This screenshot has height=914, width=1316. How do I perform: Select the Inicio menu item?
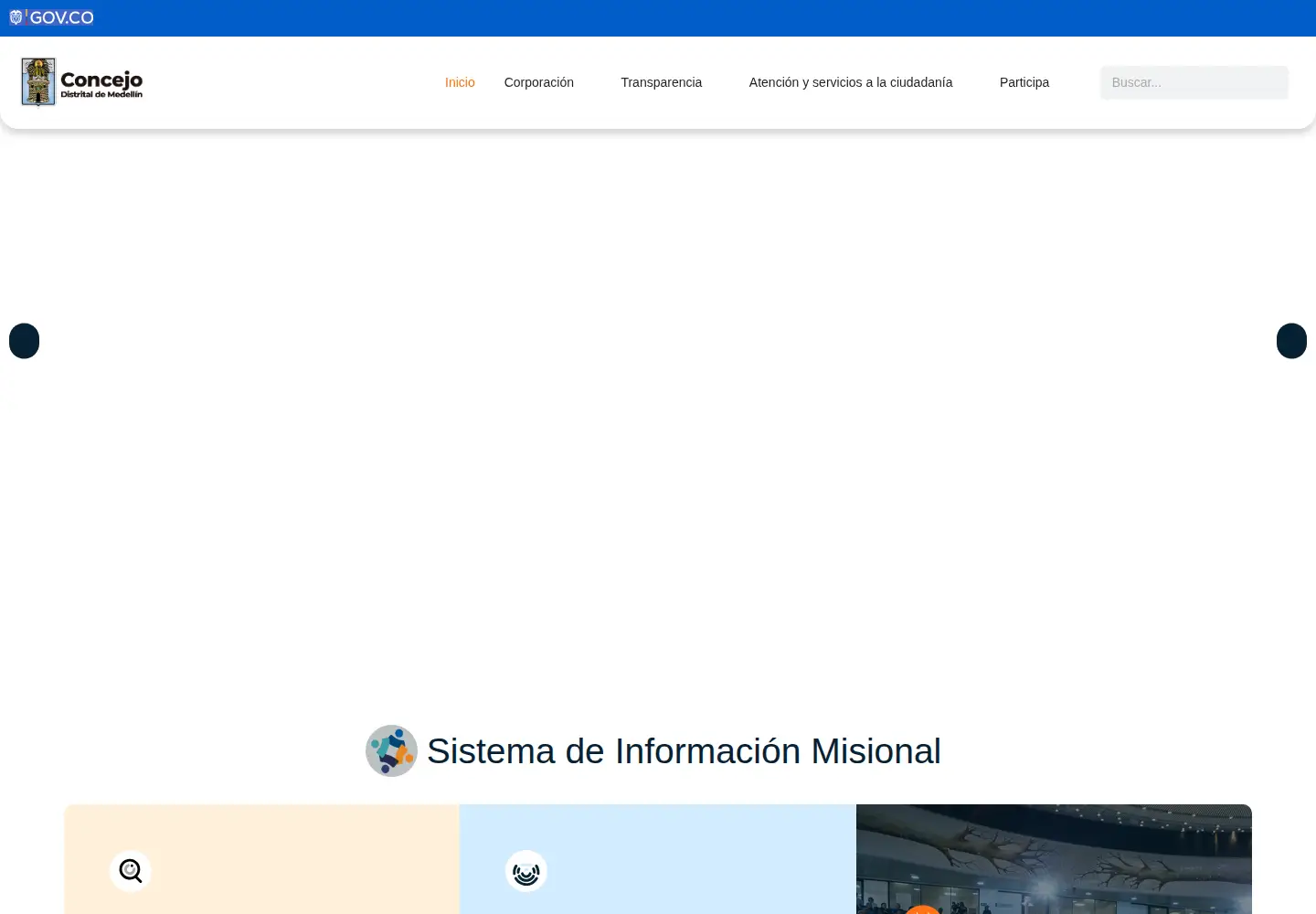point(460,82)
